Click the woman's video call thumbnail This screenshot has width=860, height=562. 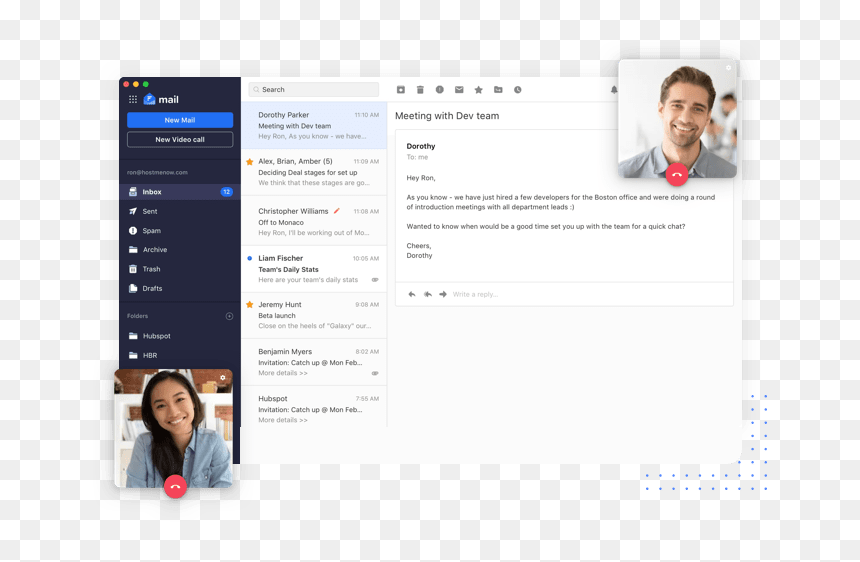coord(173,428)
